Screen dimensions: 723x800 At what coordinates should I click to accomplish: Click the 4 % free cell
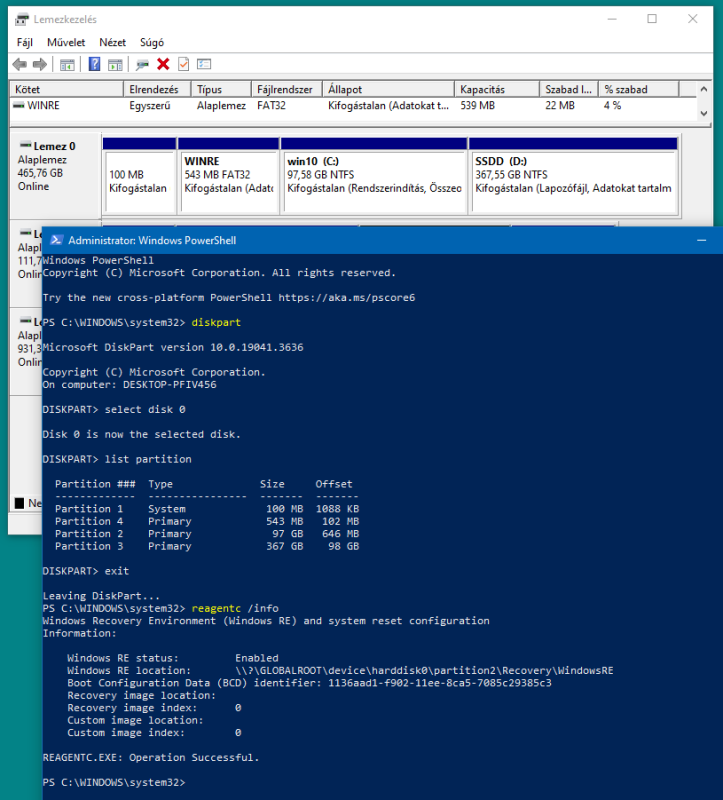(x=613, y=106)
